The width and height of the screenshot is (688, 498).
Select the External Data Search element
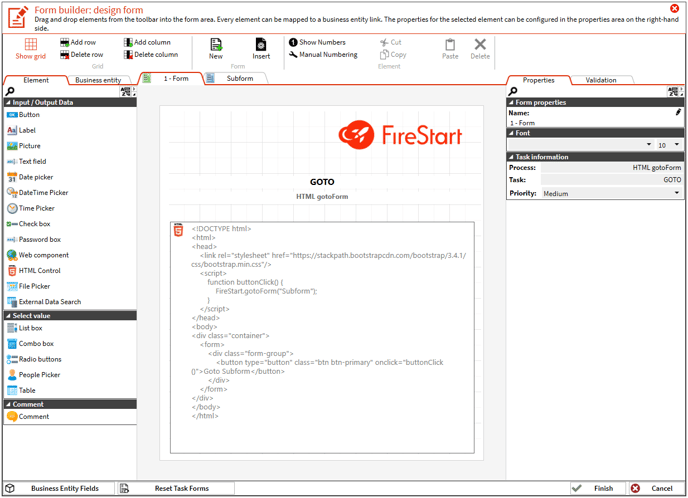(44, 302)
